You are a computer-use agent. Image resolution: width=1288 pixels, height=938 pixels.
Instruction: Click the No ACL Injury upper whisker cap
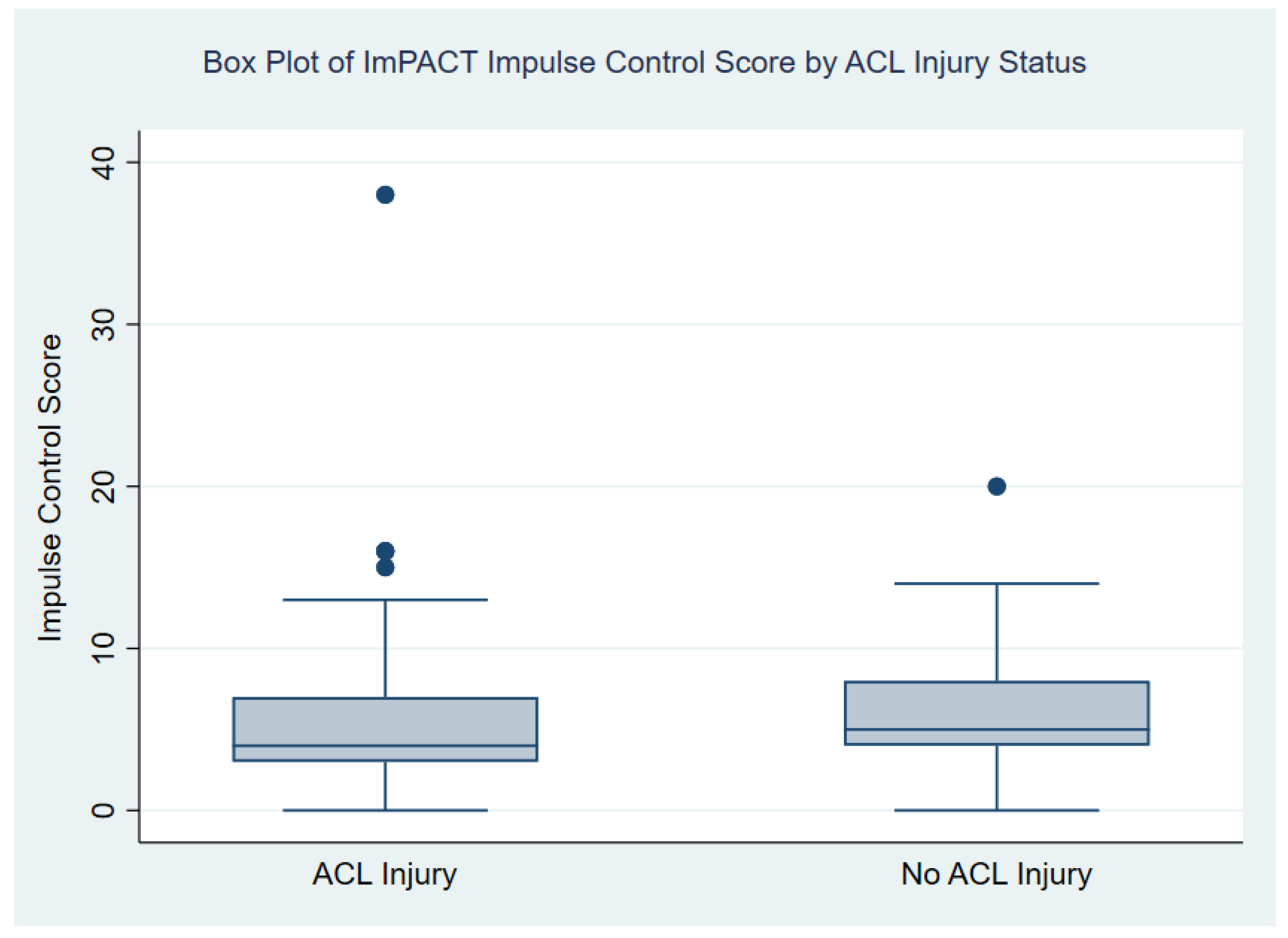[996, 583]
